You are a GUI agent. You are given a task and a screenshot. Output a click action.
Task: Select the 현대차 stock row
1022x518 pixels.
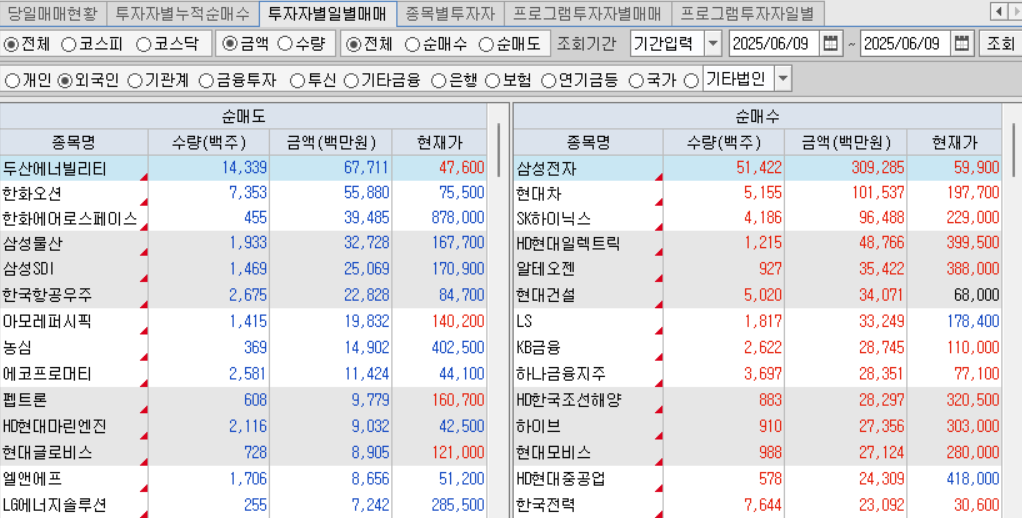point(758,193)
